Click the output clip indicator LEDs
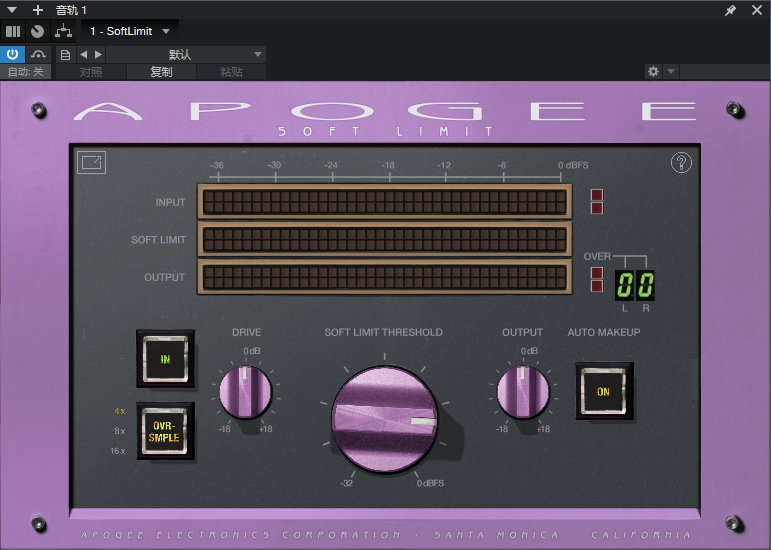Viewport: 771px width, 550px height. click(x=597, y=280)
